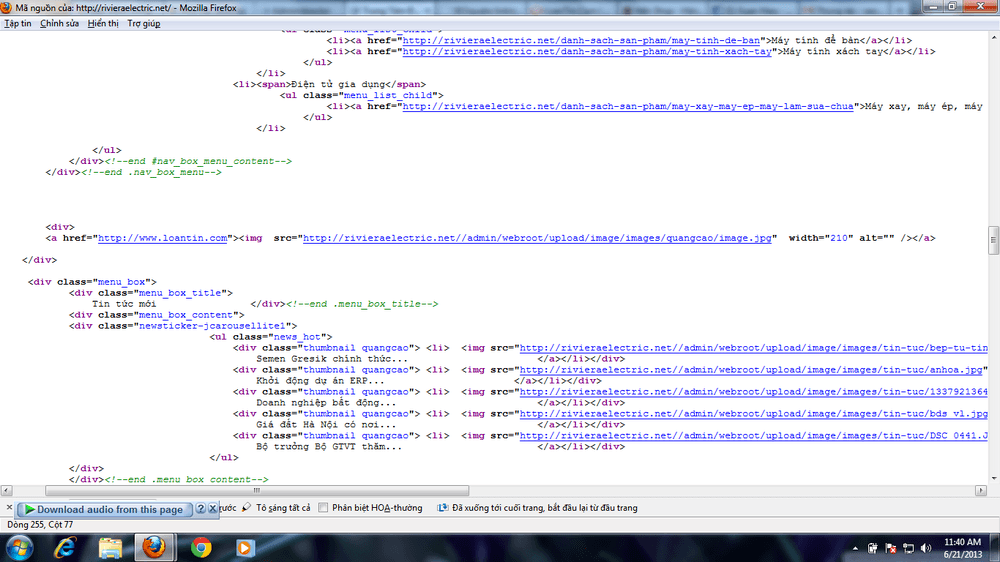Click the Firefox taskbar icon
Viewport: 1000px width, 562px height.
pyautogui.click(x=154, y=548)
